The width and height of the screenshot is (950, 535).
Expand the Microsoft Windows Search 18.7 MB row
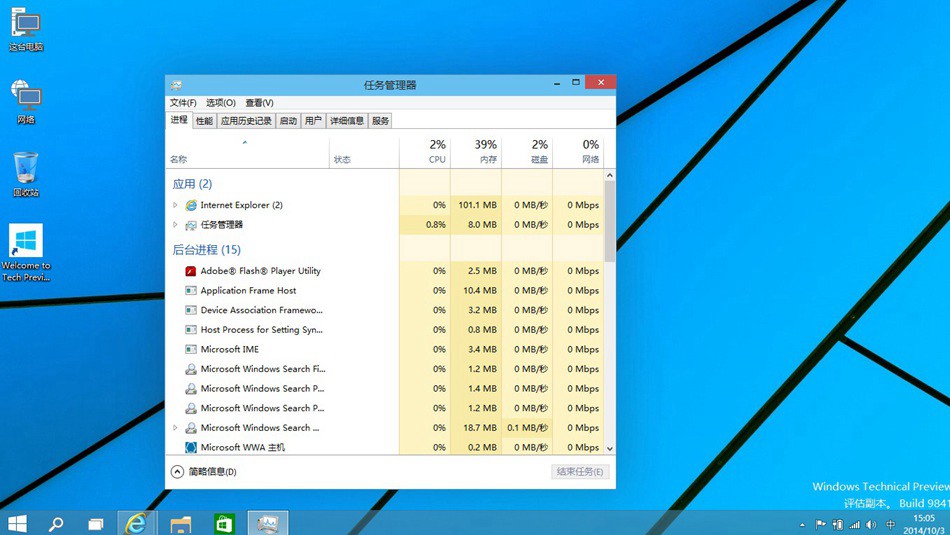175,428
